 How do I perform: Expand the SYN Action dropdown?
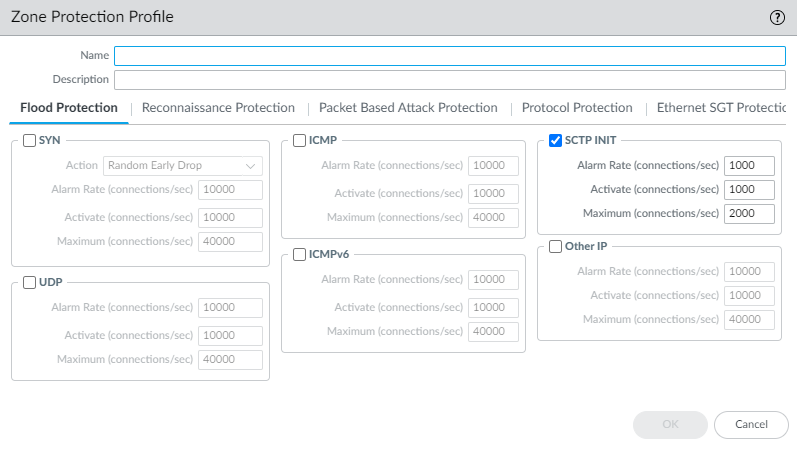182,166
